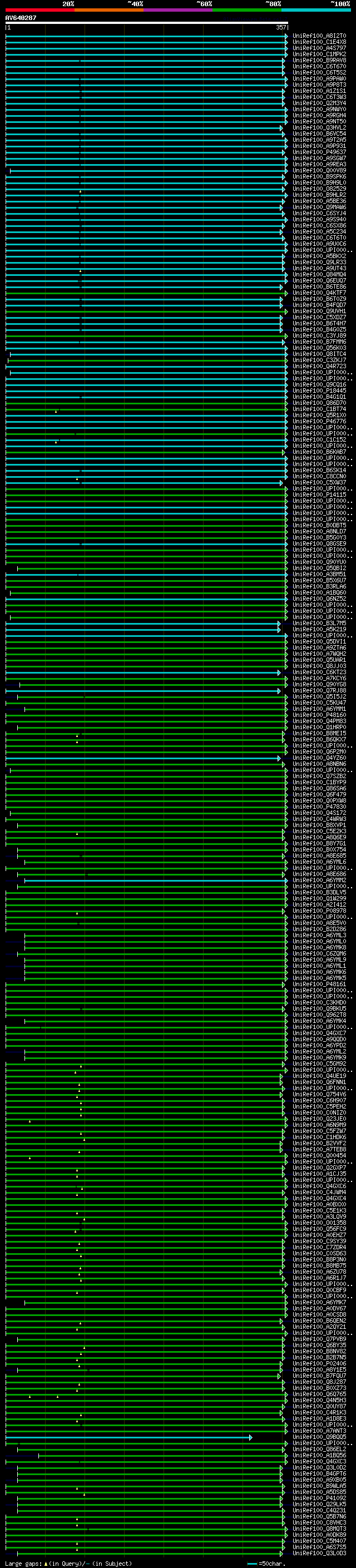Click the short cyan UniRef100_Q9BQ05 alignment bar

pyautogui.click(x=128, y=1437)
